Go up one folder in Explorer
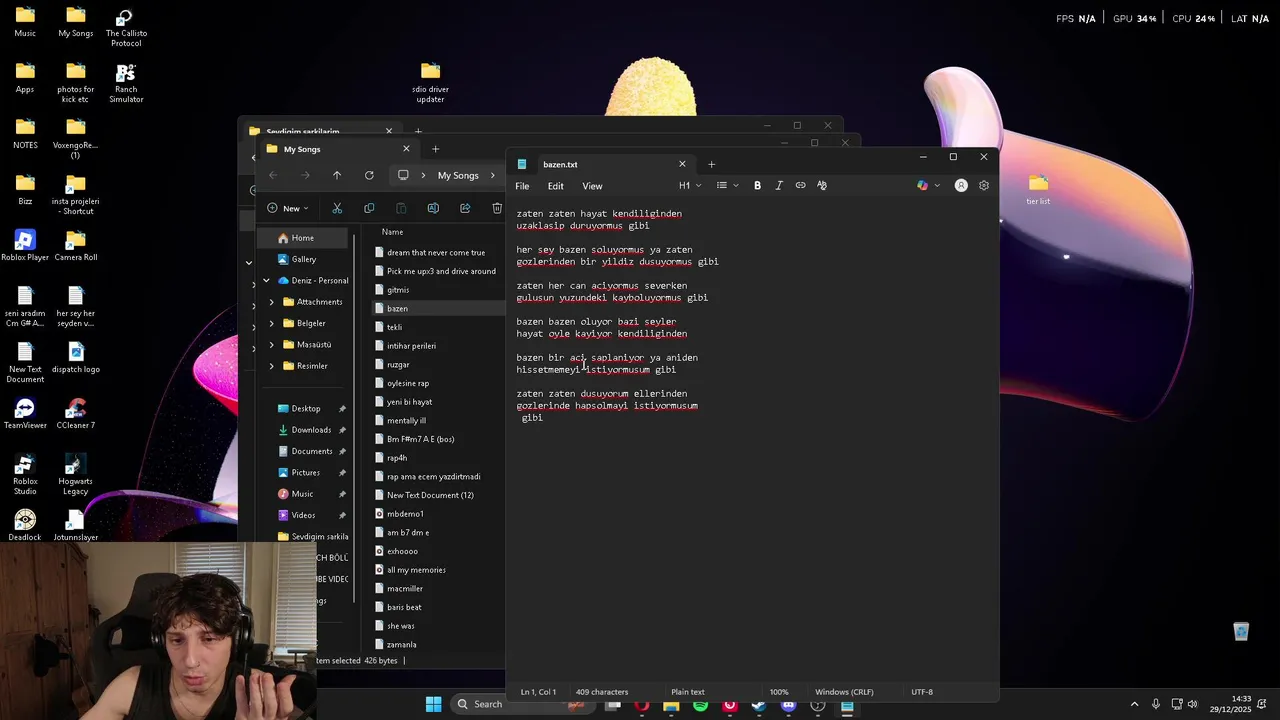This screenshot has height=720, width=1280. coord(337,175)
